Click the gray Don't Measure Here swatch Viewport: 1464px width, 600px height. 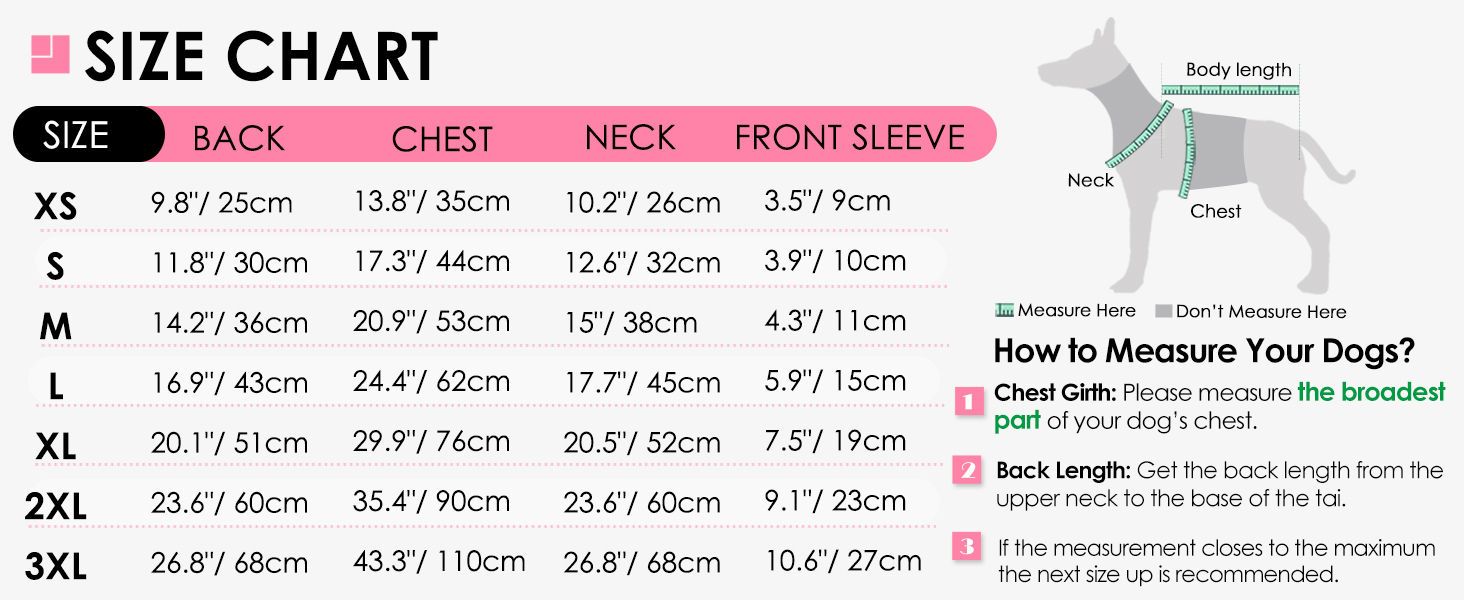coord(1163,311)
